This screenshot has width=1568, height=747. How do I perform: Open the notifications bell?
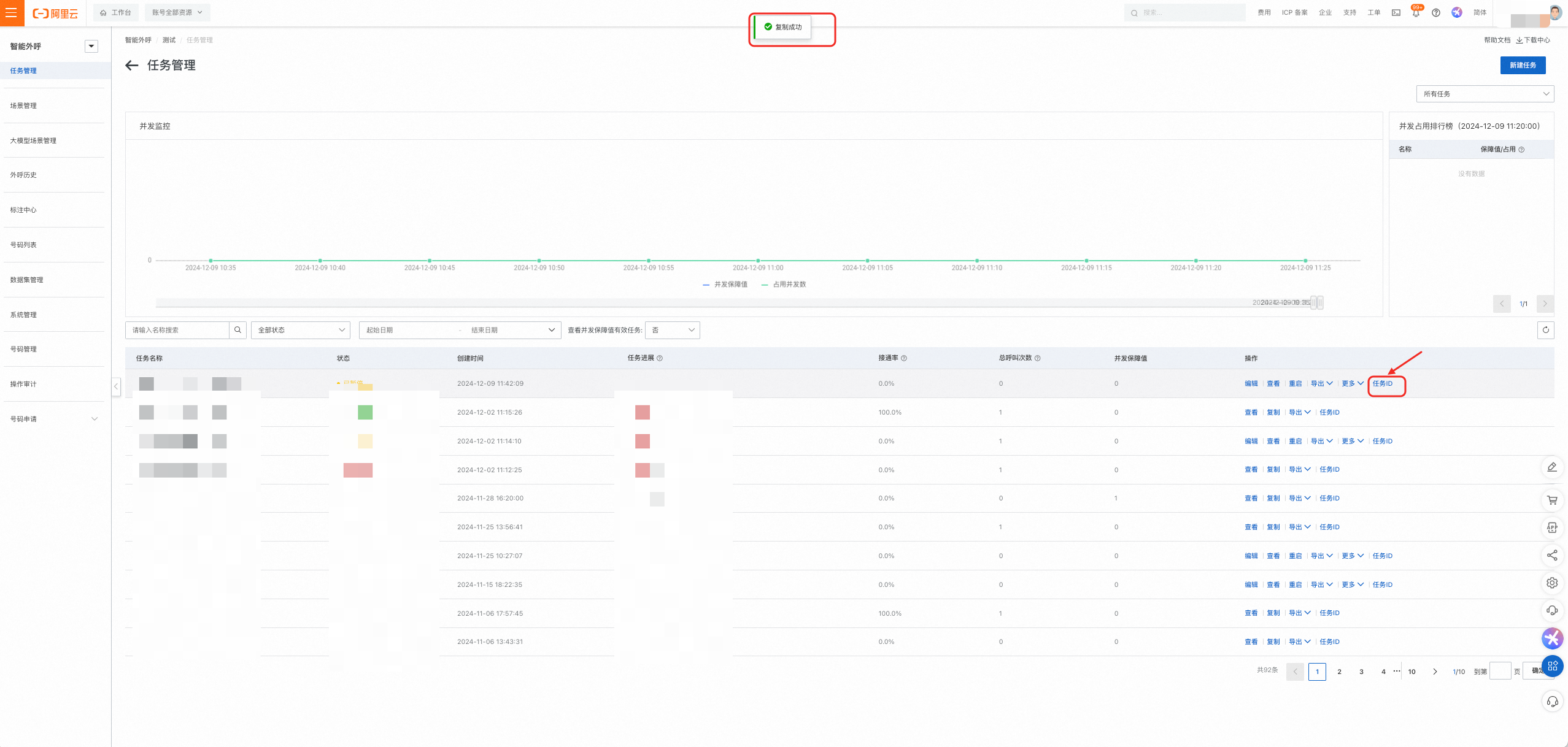[x=1416, y=13]
